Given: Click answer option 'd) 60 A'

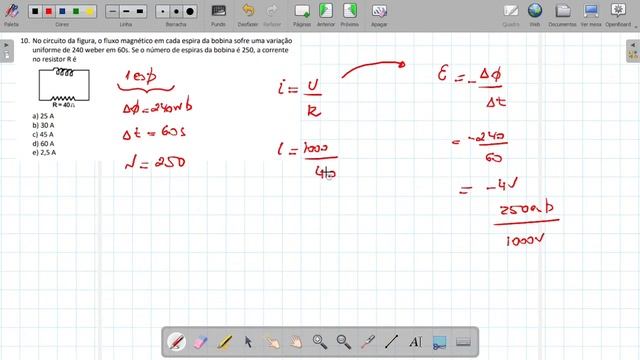Looking at the screenshot, I should point(43,144).
